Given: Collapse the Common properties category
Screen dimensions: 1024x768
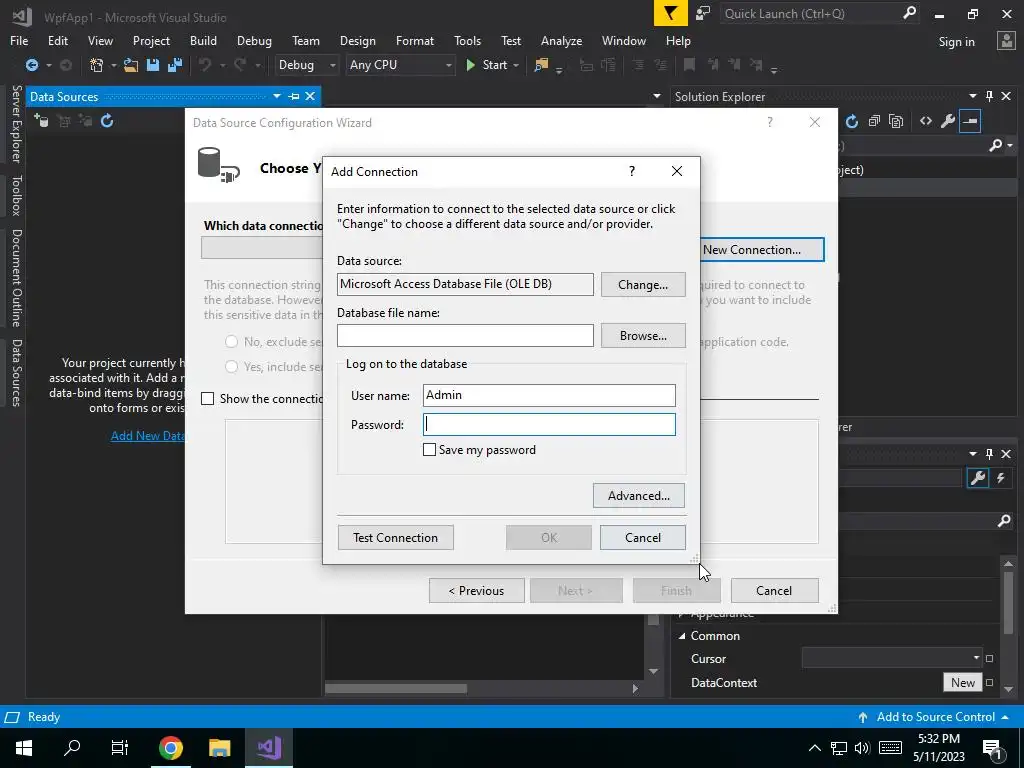Looking at the screenshot, I should click(x=682, y=635).
